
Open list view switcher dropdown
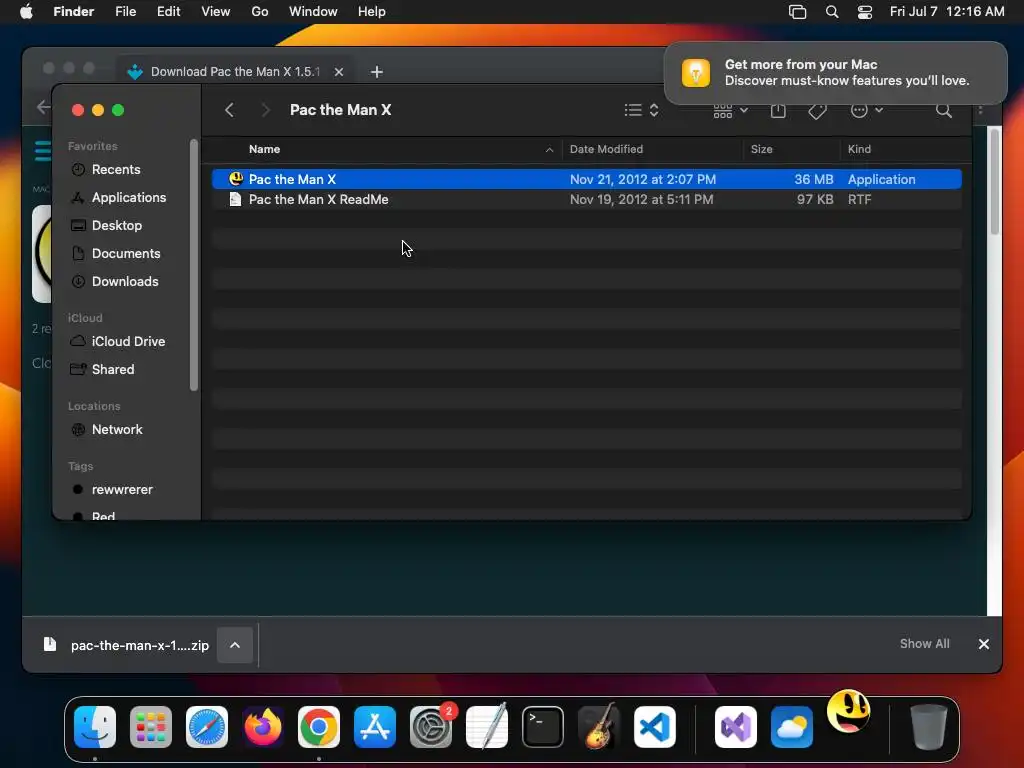[x=641, y=110]
